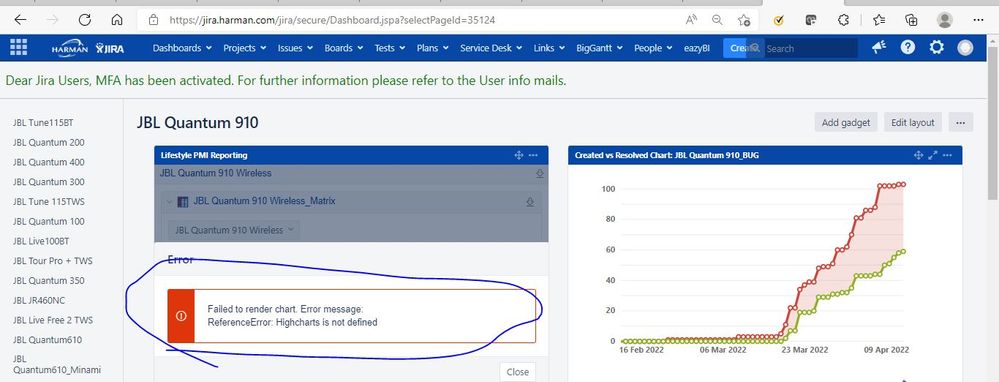Screen dimensions: 999x382
Task: Open the Plans dropdown menu
Action: tap(433, 48)
